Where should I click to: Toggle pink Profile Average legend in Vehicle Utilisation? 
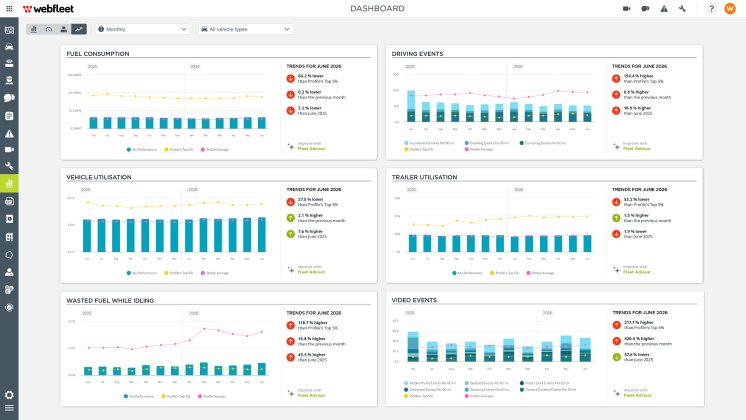click(x=215, y=273)
